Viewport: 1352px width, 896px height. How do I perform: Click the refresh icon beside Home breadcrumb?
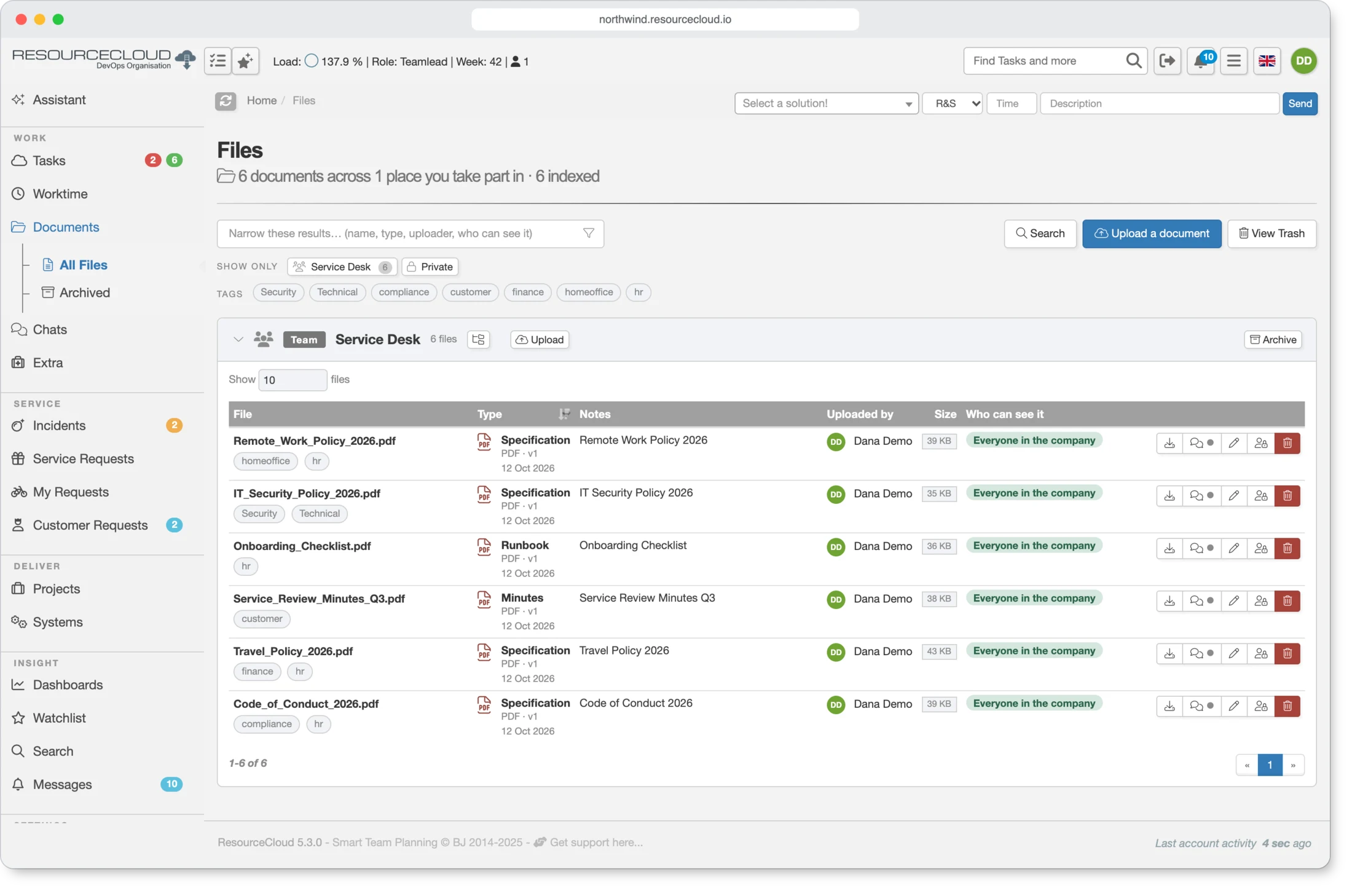226,101
